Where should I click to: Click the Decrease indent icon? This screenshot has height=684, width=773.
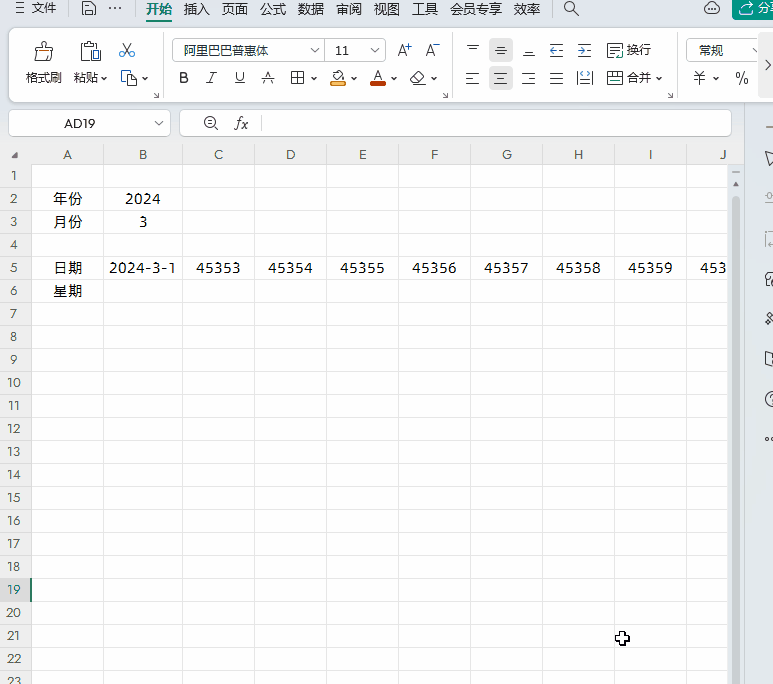click(557, 50)
